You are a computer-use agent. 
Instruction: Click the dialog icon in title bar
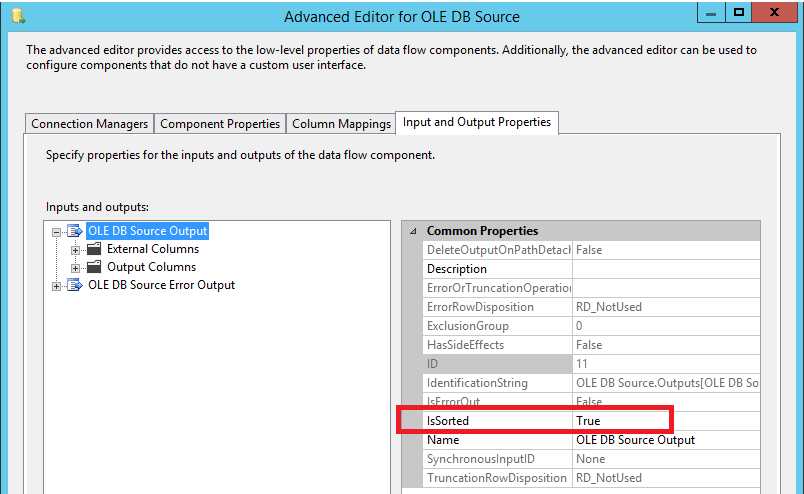coord(18,16)
